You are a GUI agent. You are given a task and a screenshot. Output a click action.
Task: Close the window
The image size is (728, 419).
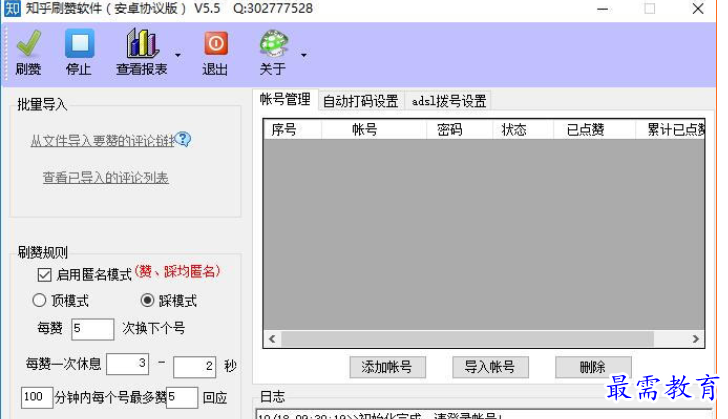698,9
